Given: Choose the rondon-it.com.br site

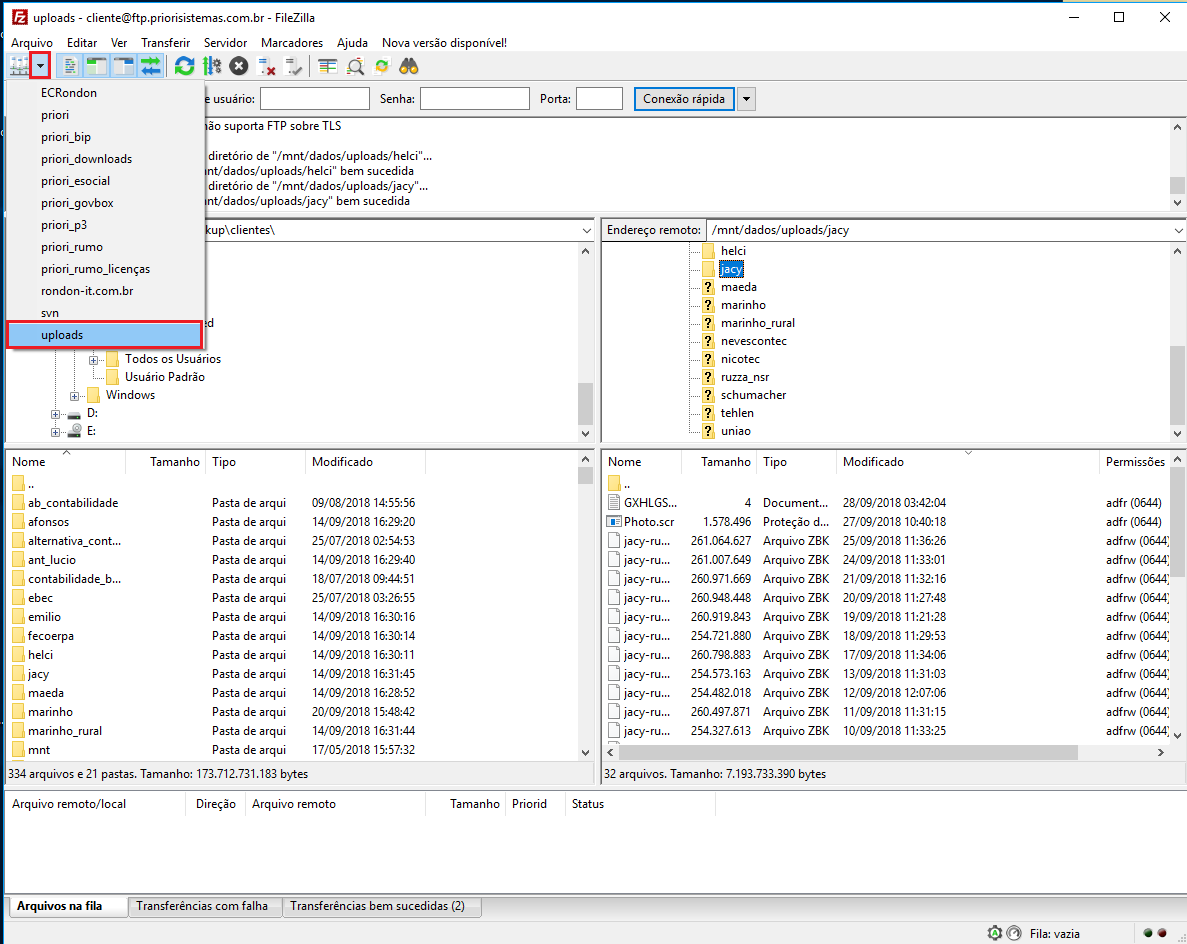Looking at the screenshot, I should pyautogui.click(x=104, y=291).
